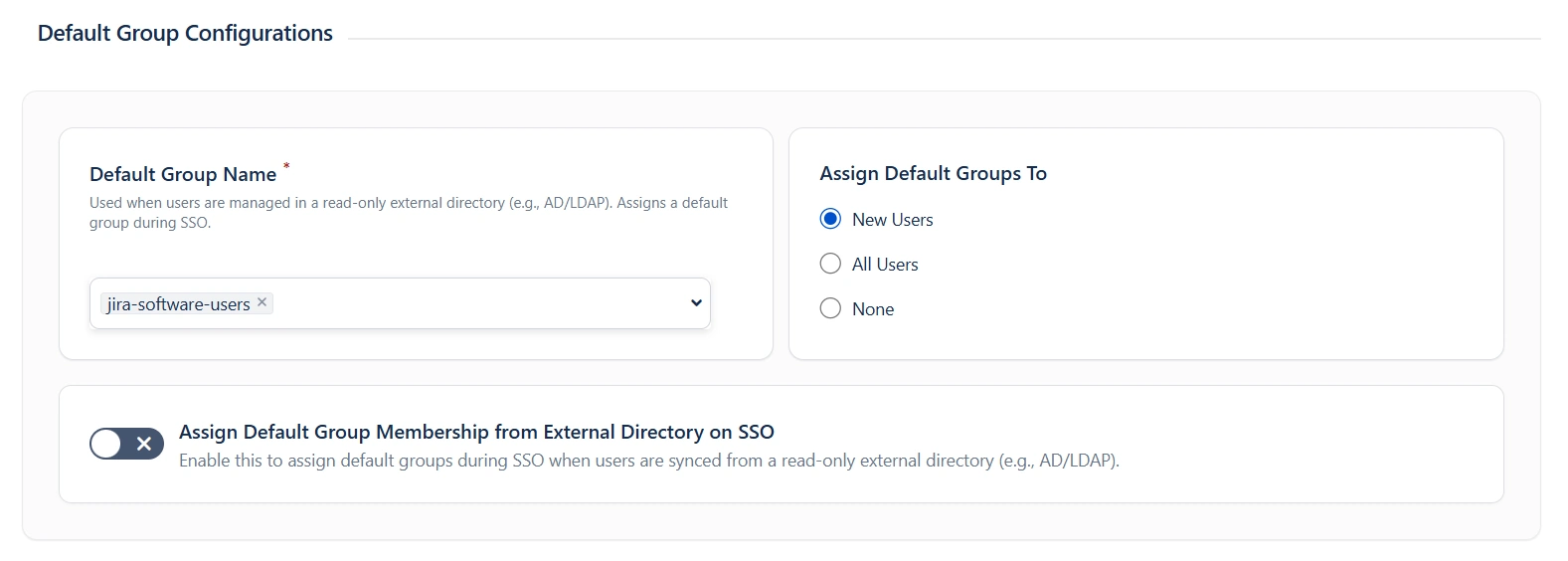Click the Default Group Name field label
This screenshot has height=561, width=1568.
tap(183, 174)
